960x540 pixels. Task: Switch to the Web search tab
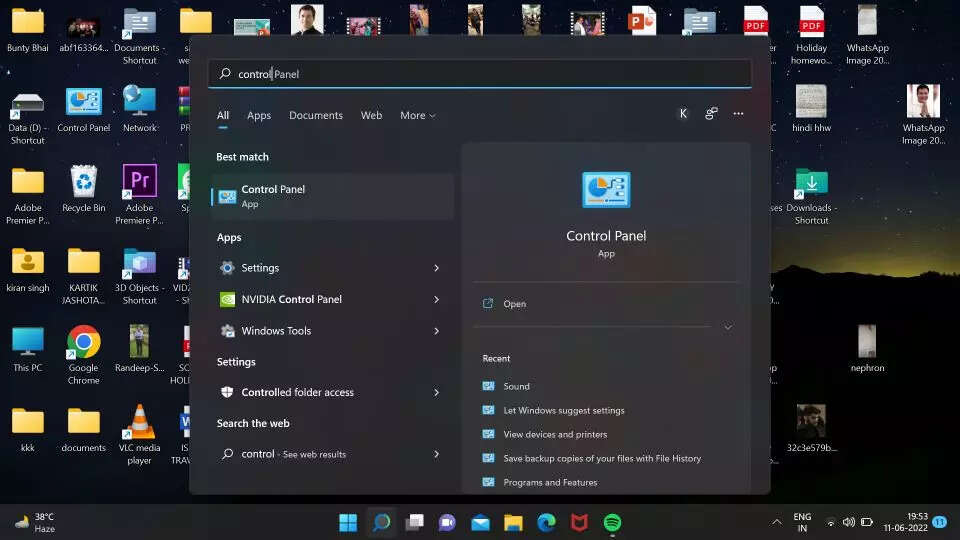click(x=371, y=115)
